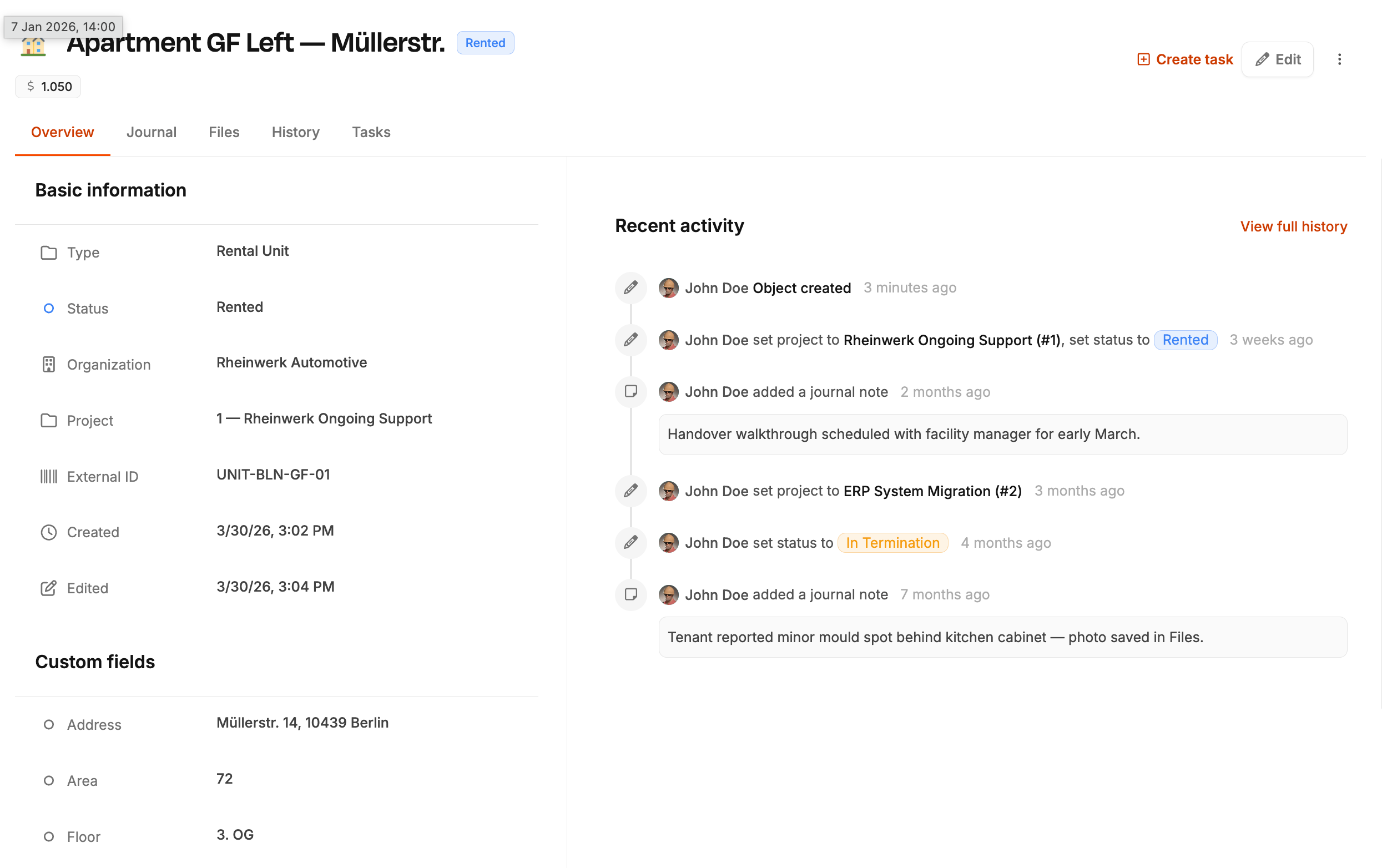Click the Rheinwerk Ongoing Support (#1) activity link
Viewport: 1382px width, 868px height.
[x=951, y=340]
